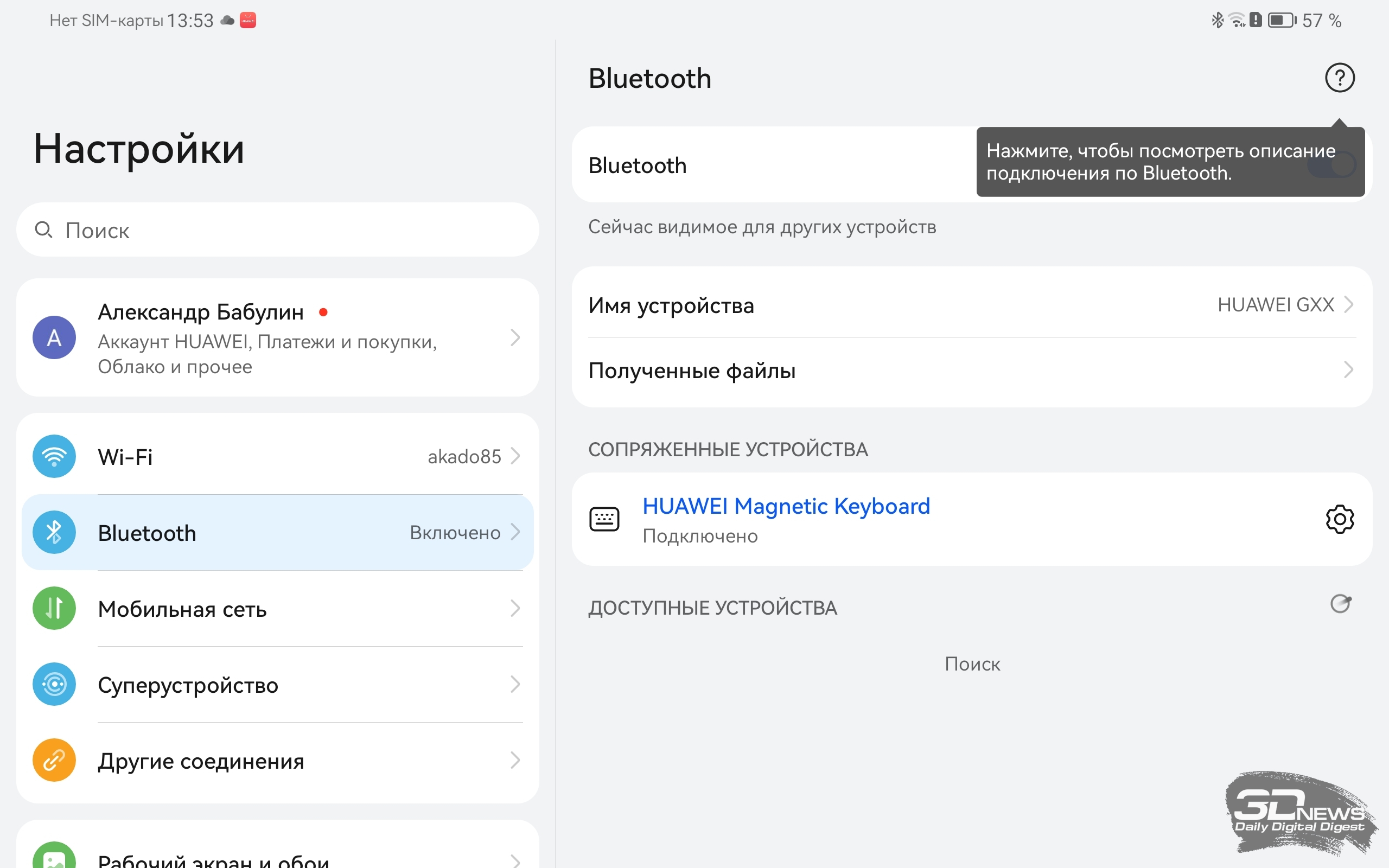Click the account avatar letter A

pos(54,337)
